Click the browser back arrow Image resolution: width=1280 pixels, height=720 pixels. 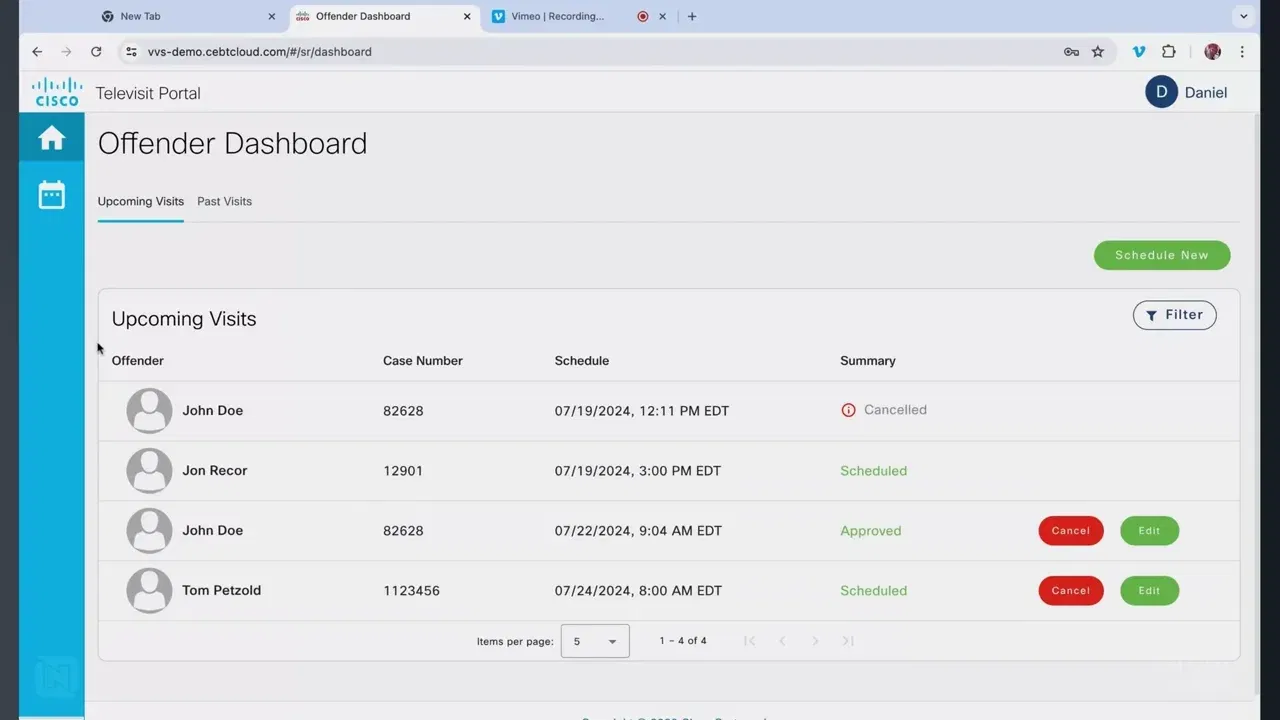click(37, 52)
